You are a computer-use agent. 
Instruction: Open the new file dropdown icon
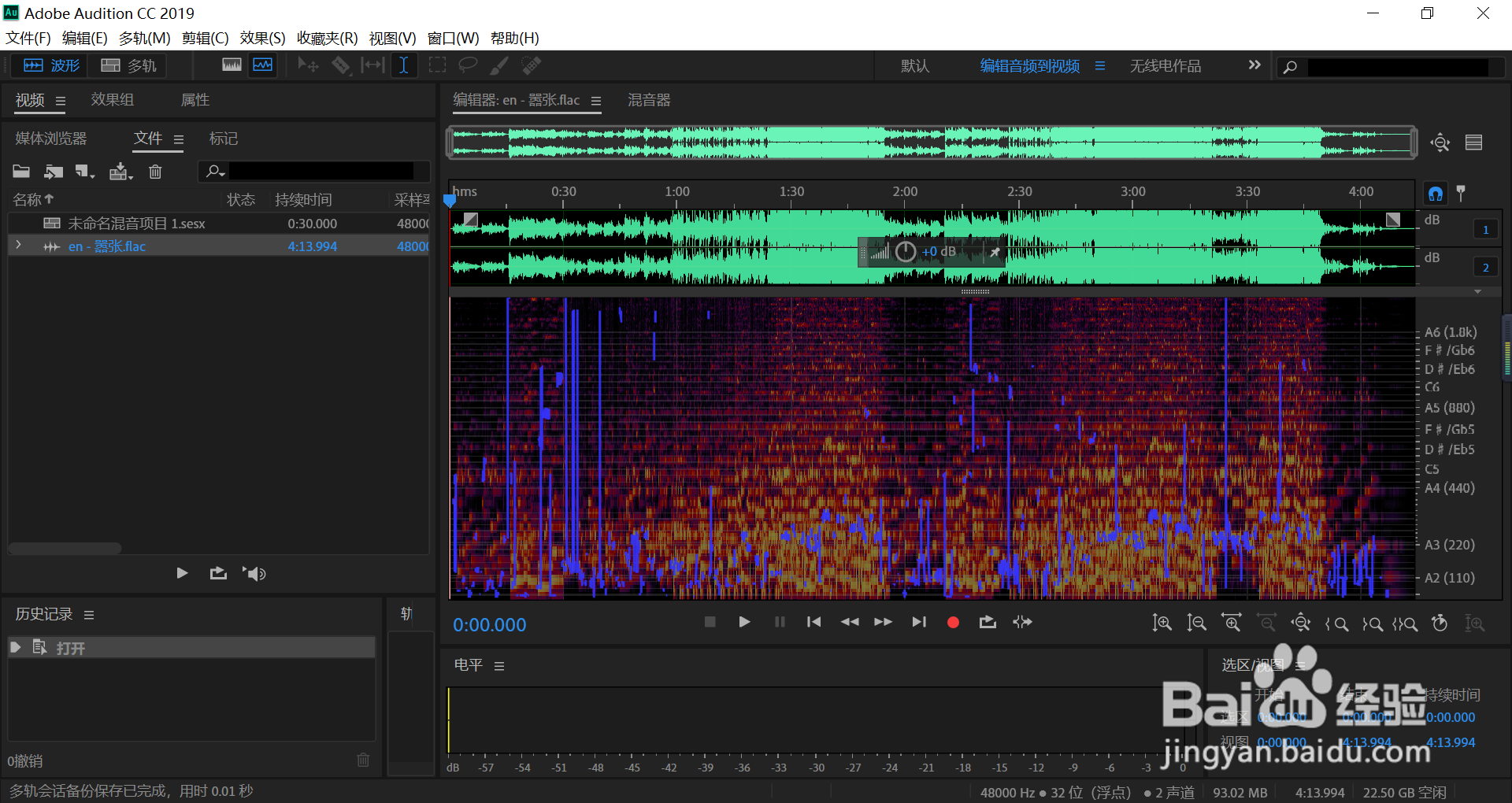(x=84, y=171)
